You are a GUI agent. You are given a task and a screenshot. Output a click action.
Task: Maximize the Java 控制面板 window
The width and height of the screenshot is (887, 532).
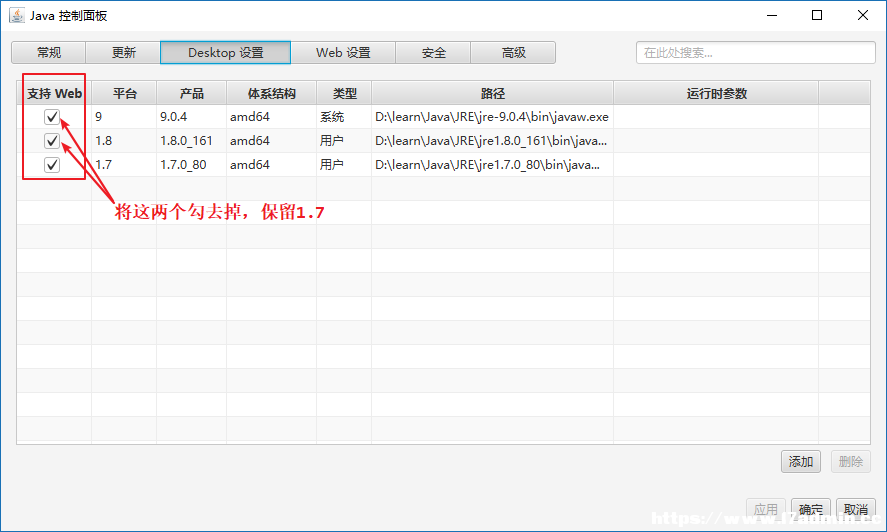[817, 15]
